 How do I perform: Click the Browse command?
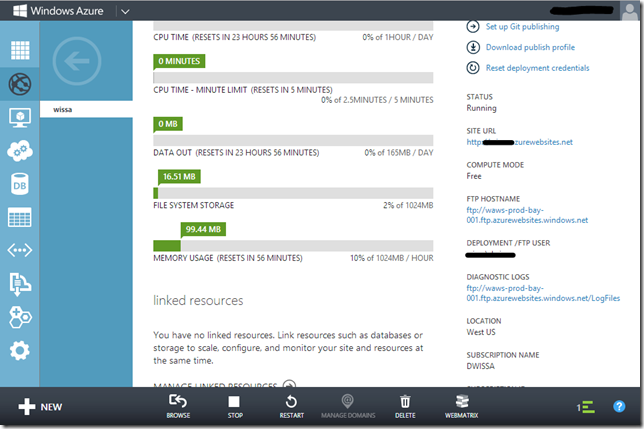[178, 406]
